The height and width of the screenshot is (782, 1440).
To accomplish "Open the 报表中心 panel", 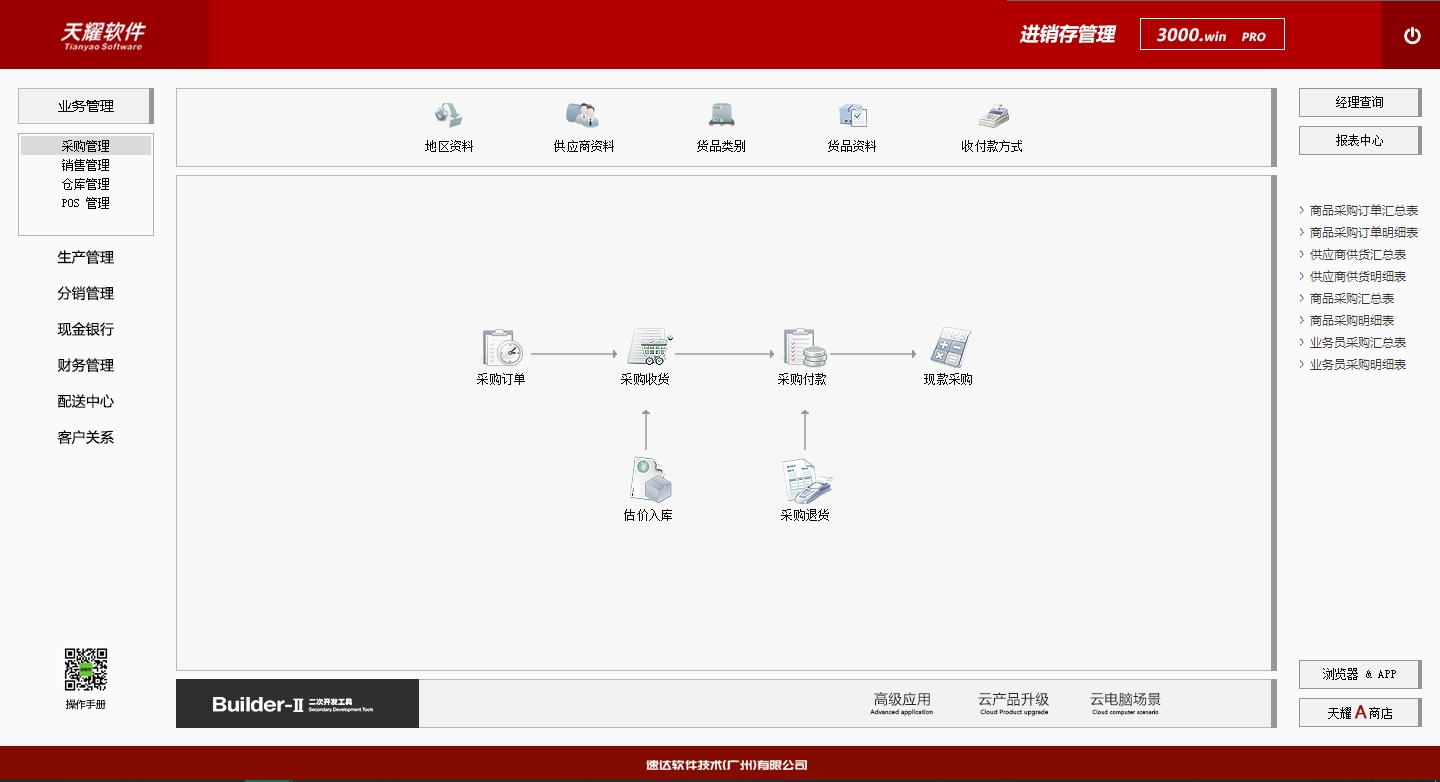I will pos(1359,140).
